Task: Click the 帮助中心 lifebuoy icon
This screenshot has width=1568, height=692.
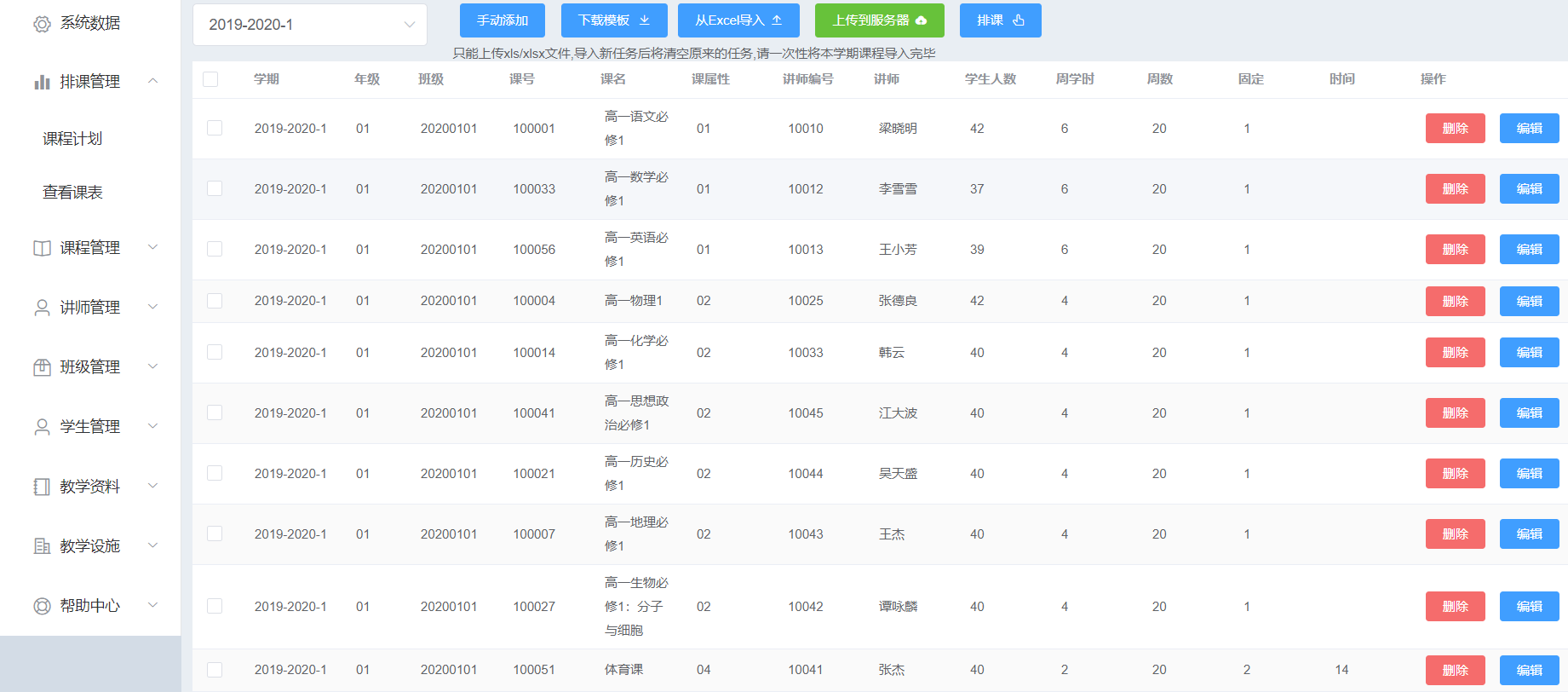Action: 42,606
